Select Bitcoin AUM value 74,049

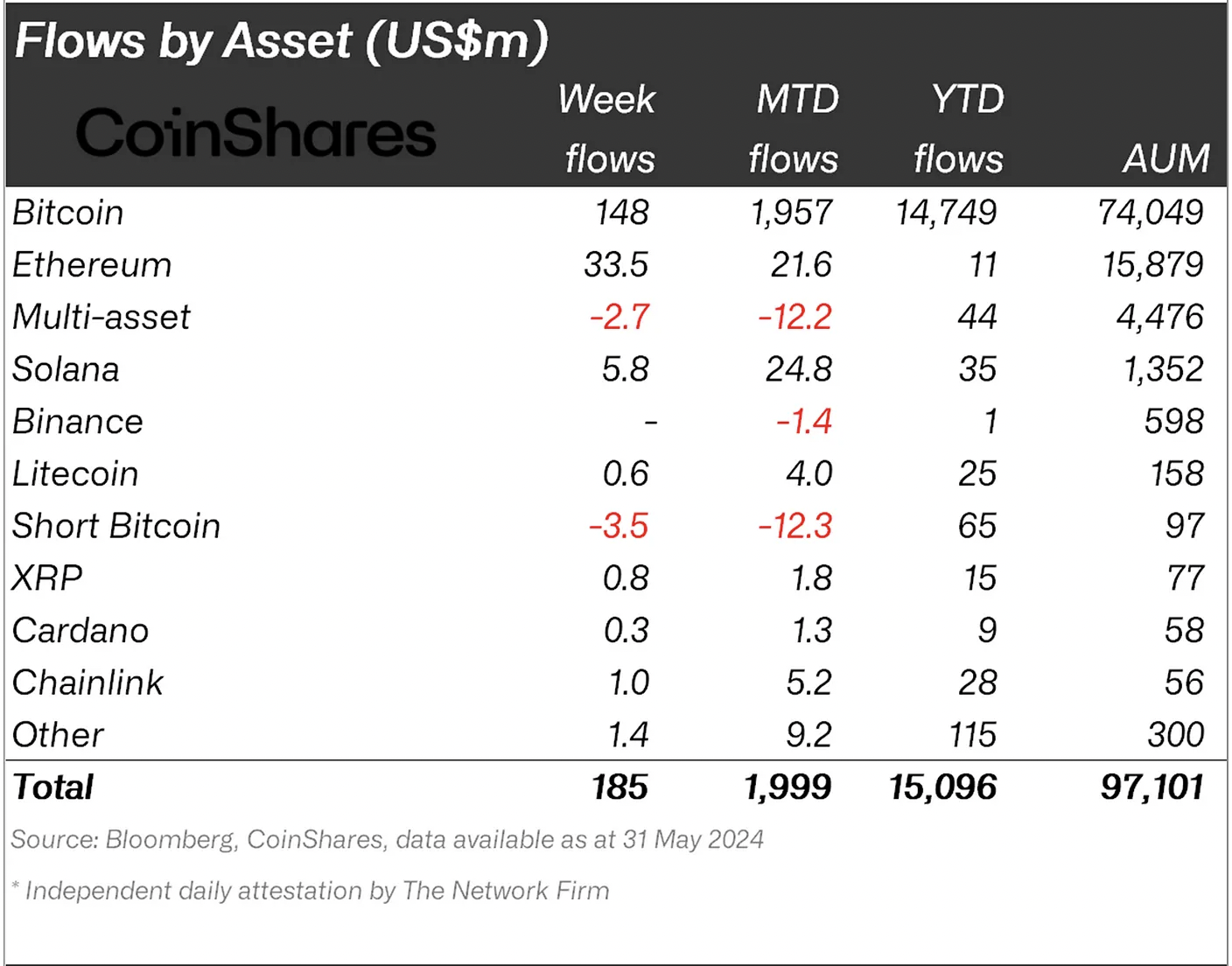pos(1151,213)
